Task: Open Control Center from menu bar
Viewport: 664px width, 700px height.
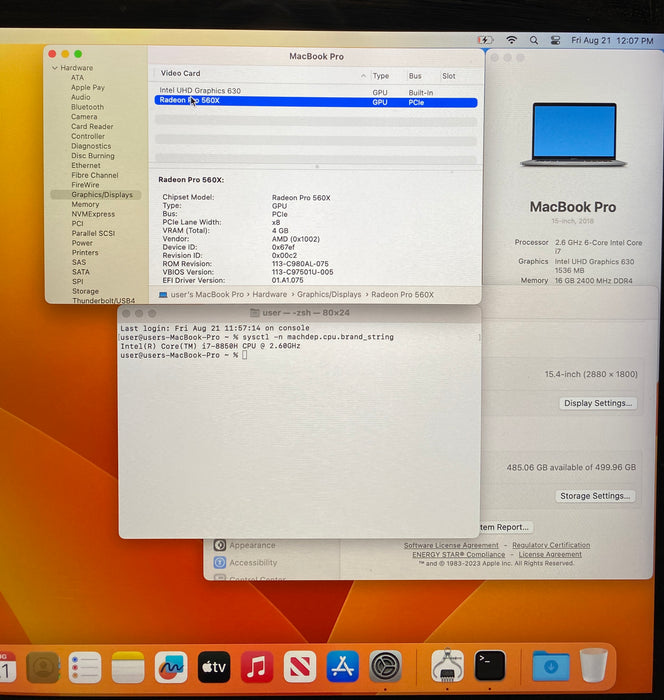Action: point(555,40)
